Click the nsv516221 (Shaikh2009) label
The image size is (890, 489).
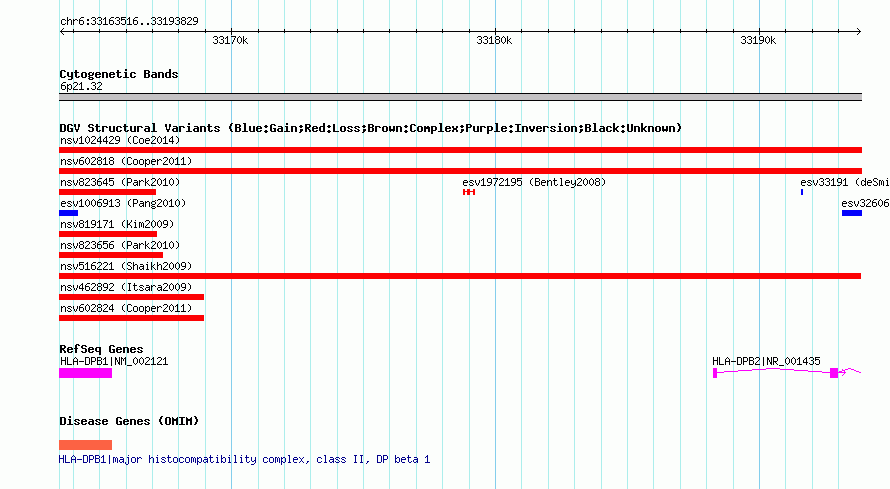pyautogui.click(x=126, y=266)
